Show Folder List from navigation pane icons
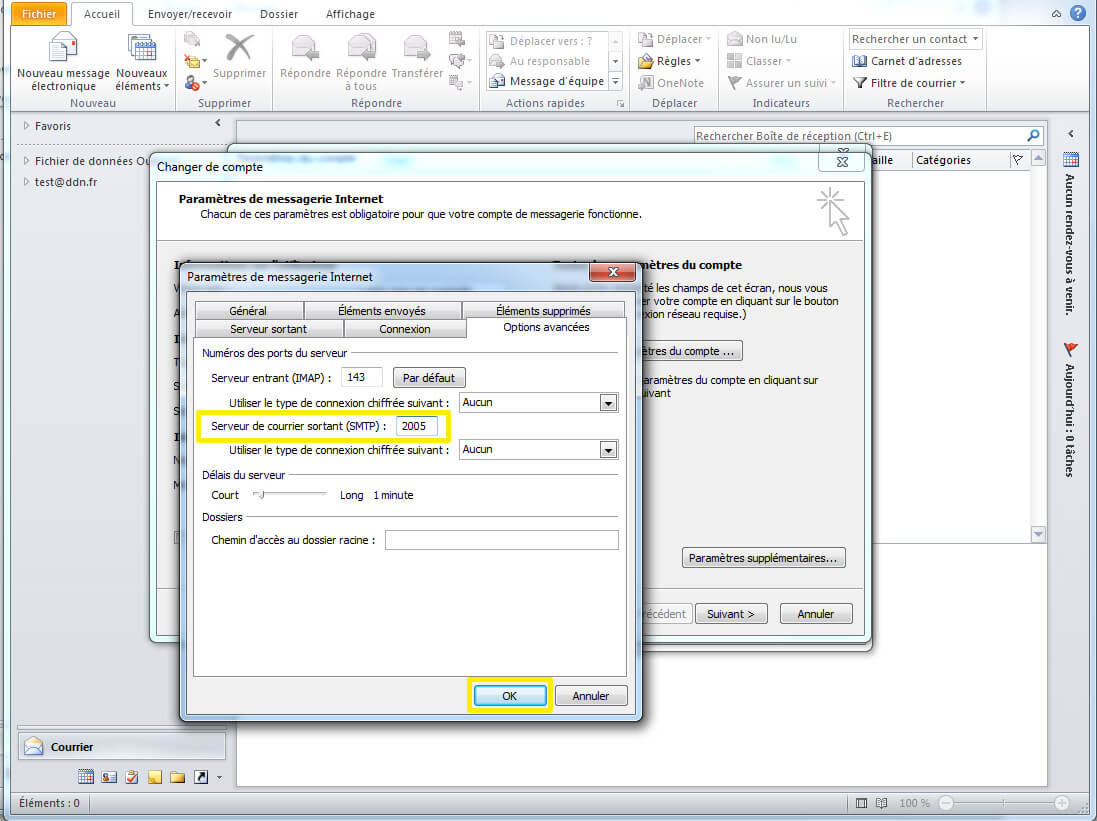The image size is (1097, 821). 177,777
